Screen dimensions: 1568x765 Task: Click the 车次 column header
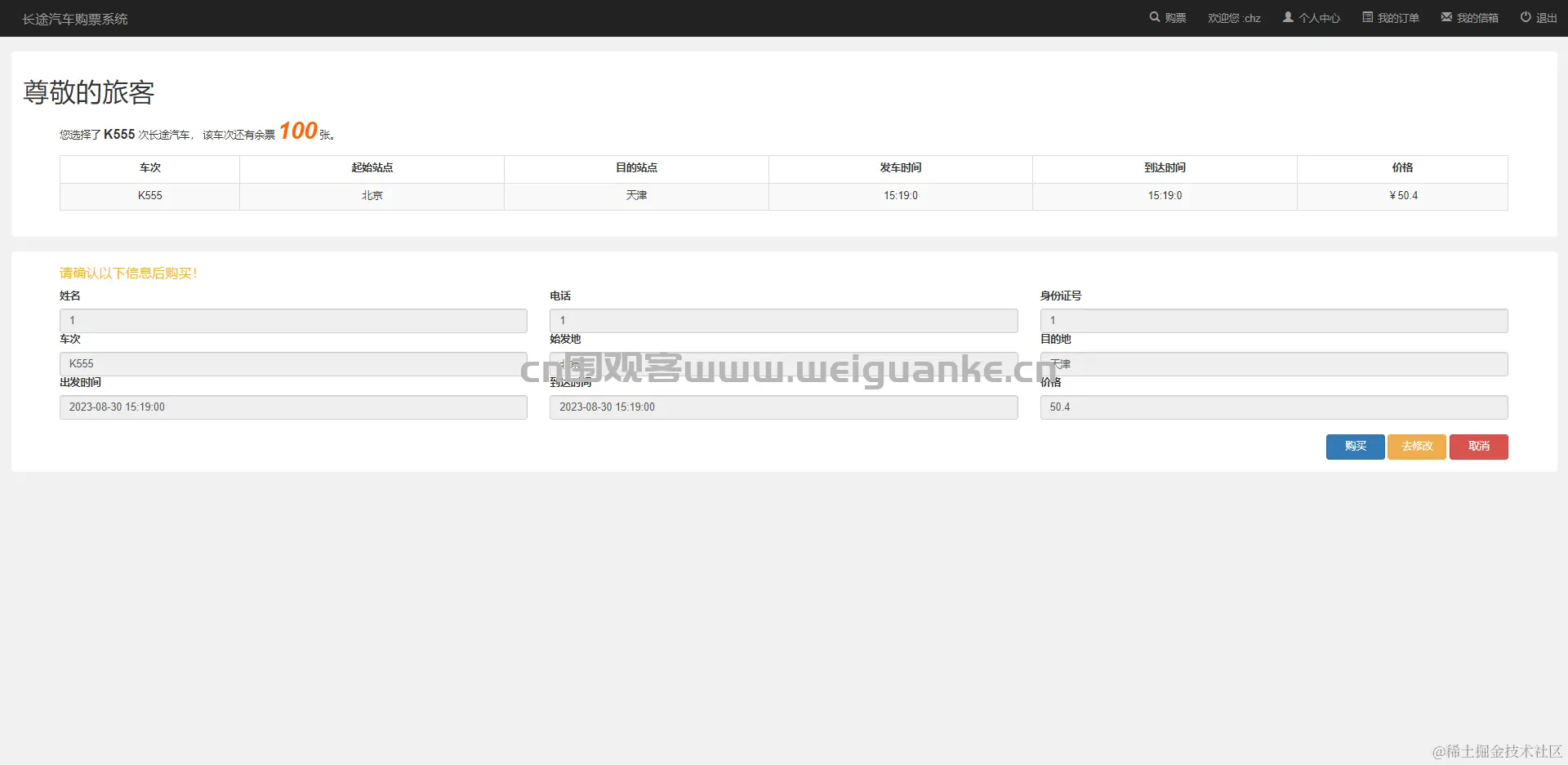(150, 167)
